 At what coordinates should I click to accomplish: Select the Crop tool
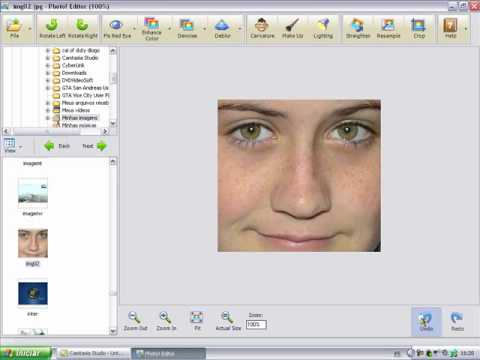[x=419, y=29]
